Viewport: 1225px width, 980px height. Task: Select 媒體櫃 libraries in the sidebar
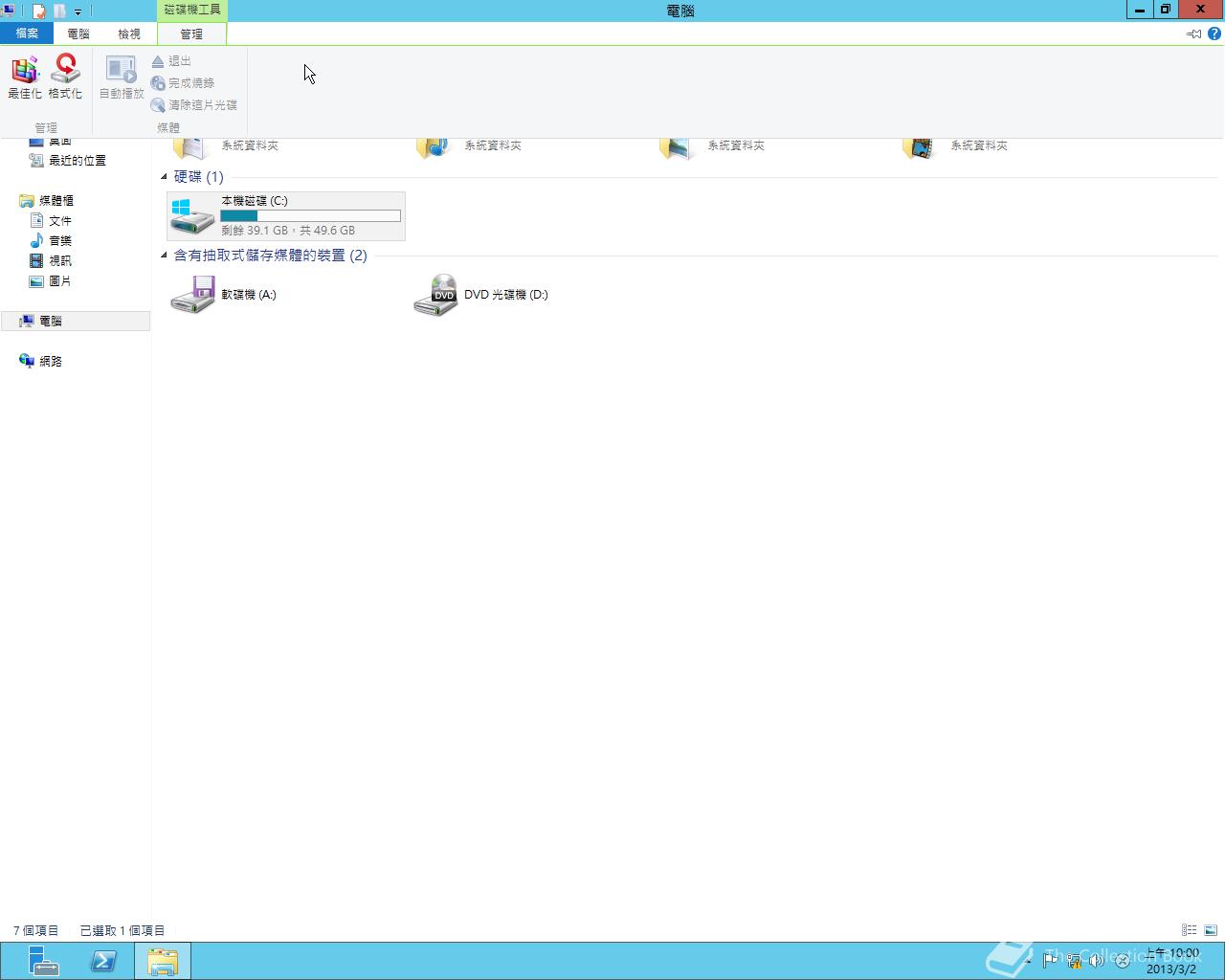click(x=47, y=201)
